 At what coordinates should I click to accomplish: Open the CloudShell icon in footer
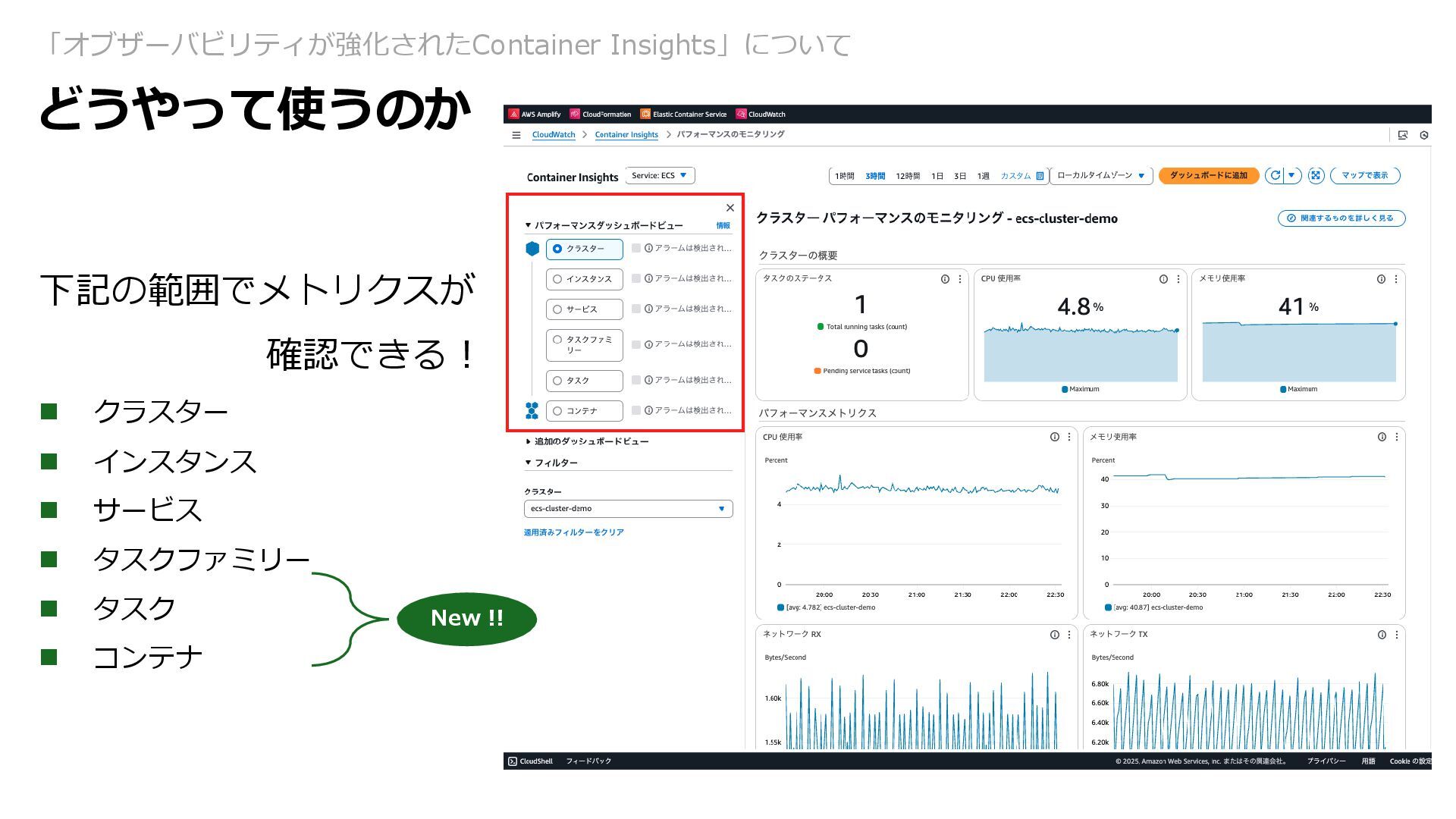[x=513, y=761]
